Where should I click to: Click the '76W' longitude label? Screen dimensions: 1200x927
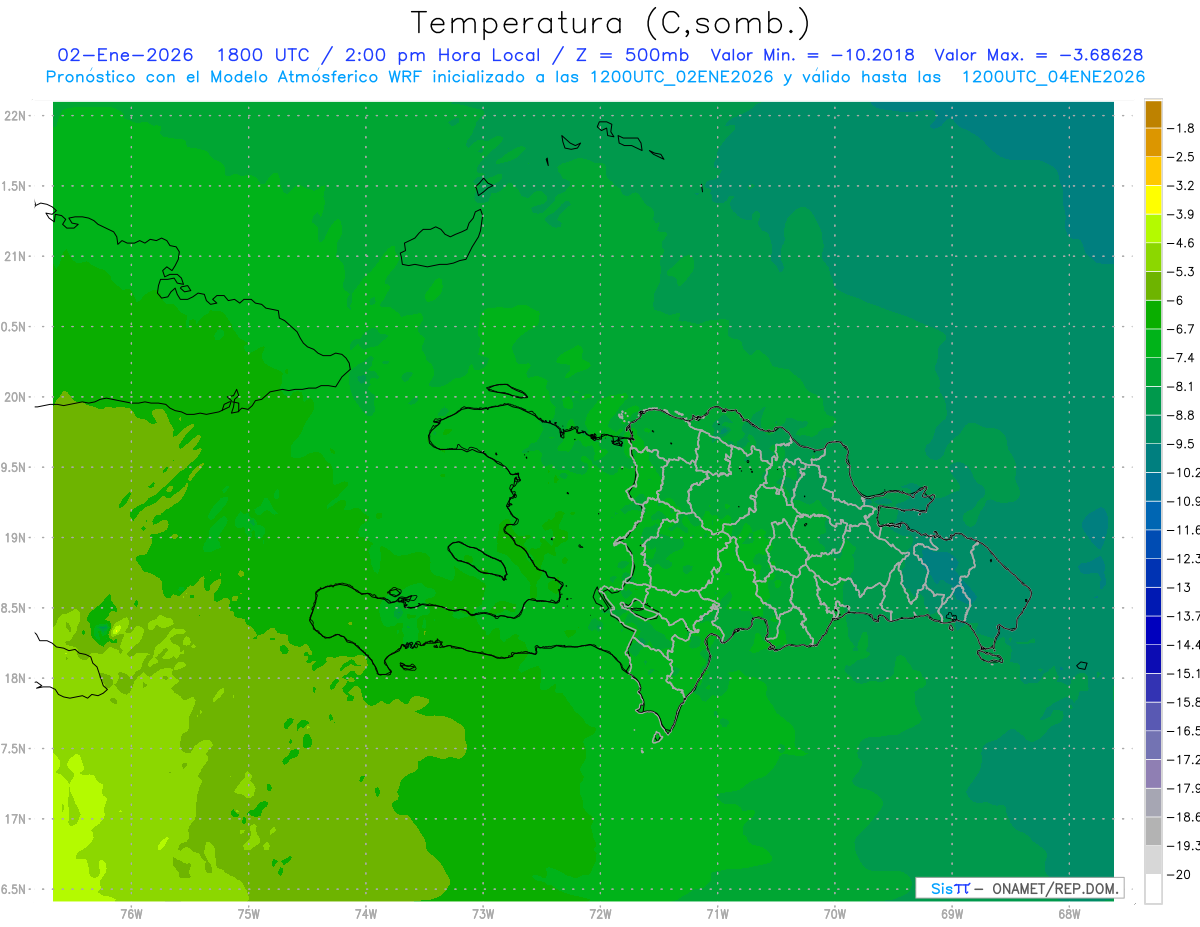(x=131, y=914)
